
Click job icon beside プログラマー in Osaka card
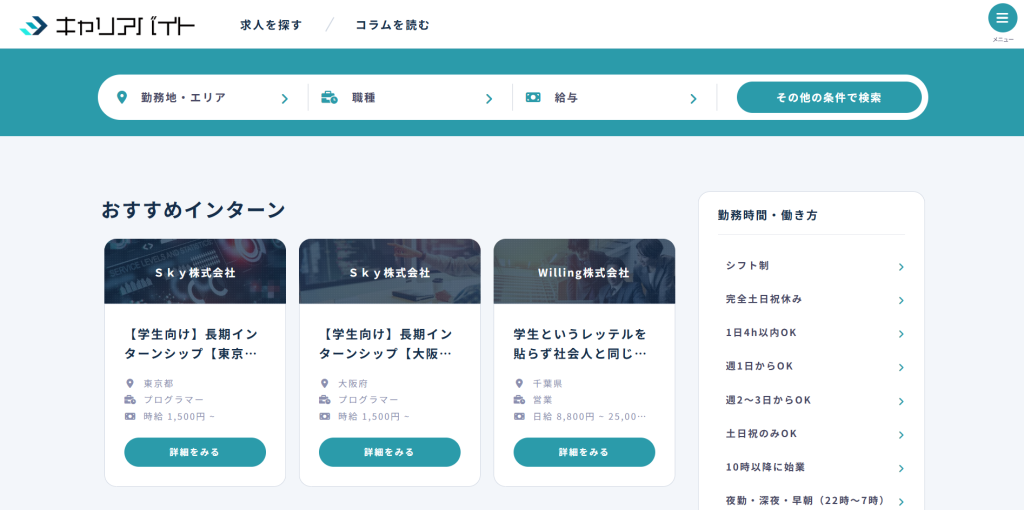pos(325,400)
